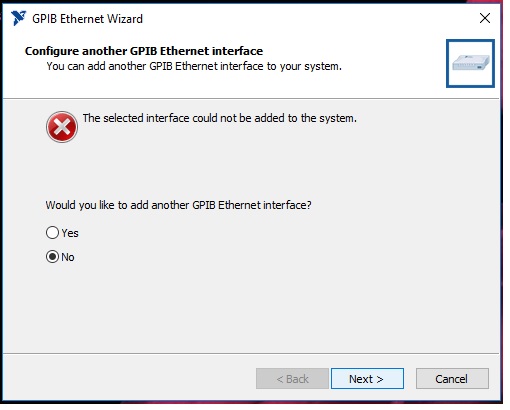Screen dimensions: 510x410
Task: Click the "Yes" option label text
Action: tap(70, 233)
